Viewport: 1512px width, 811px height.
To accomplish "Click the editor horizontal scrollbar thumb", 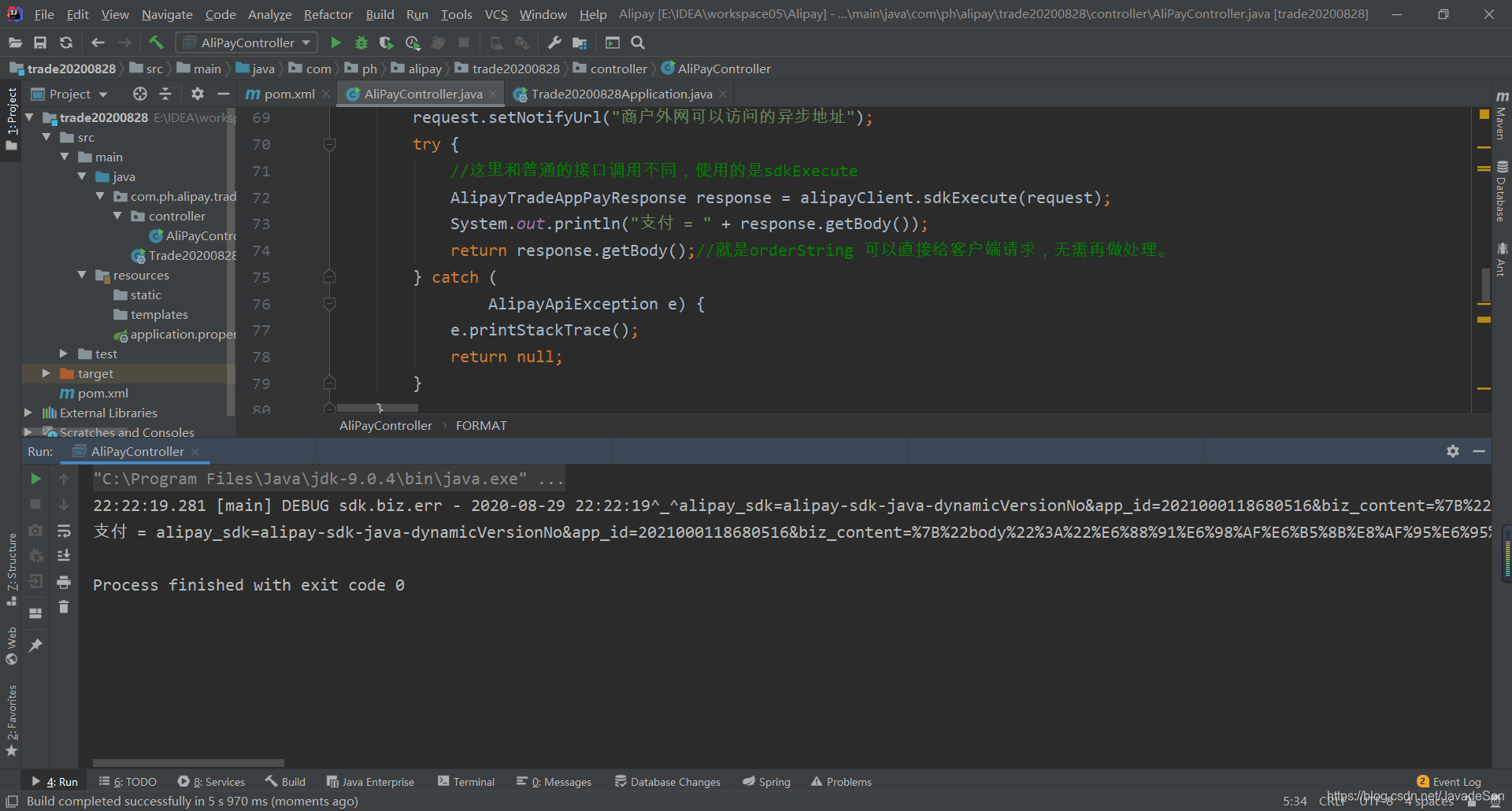I will pos(378,408).
